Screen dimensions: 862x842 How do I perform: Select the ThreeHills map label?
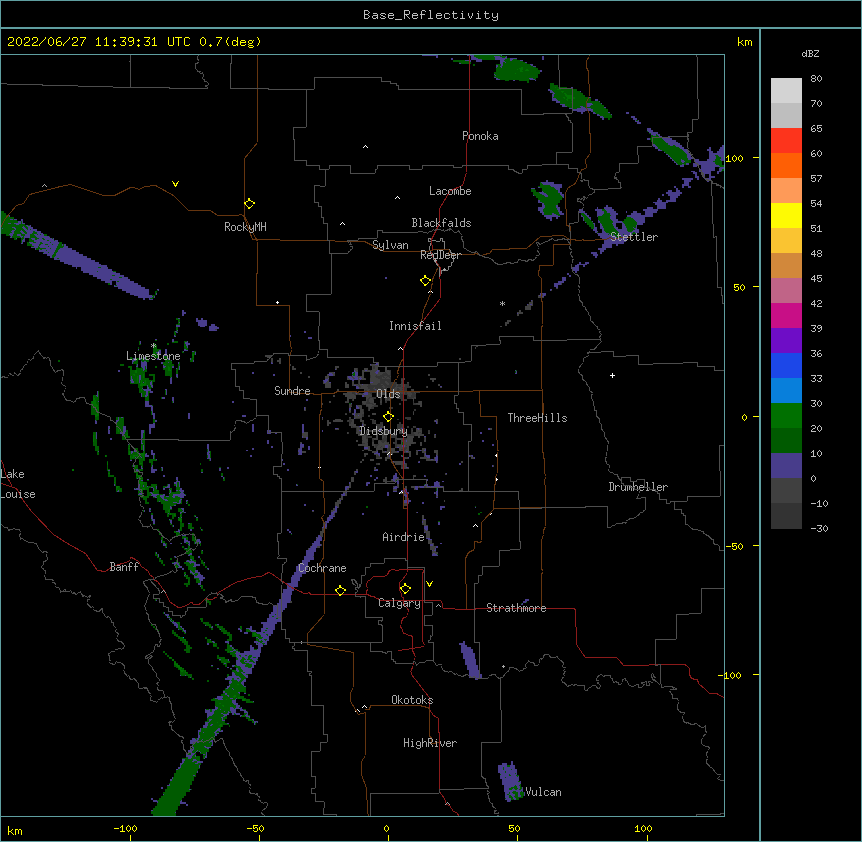(x=537, y=418)
